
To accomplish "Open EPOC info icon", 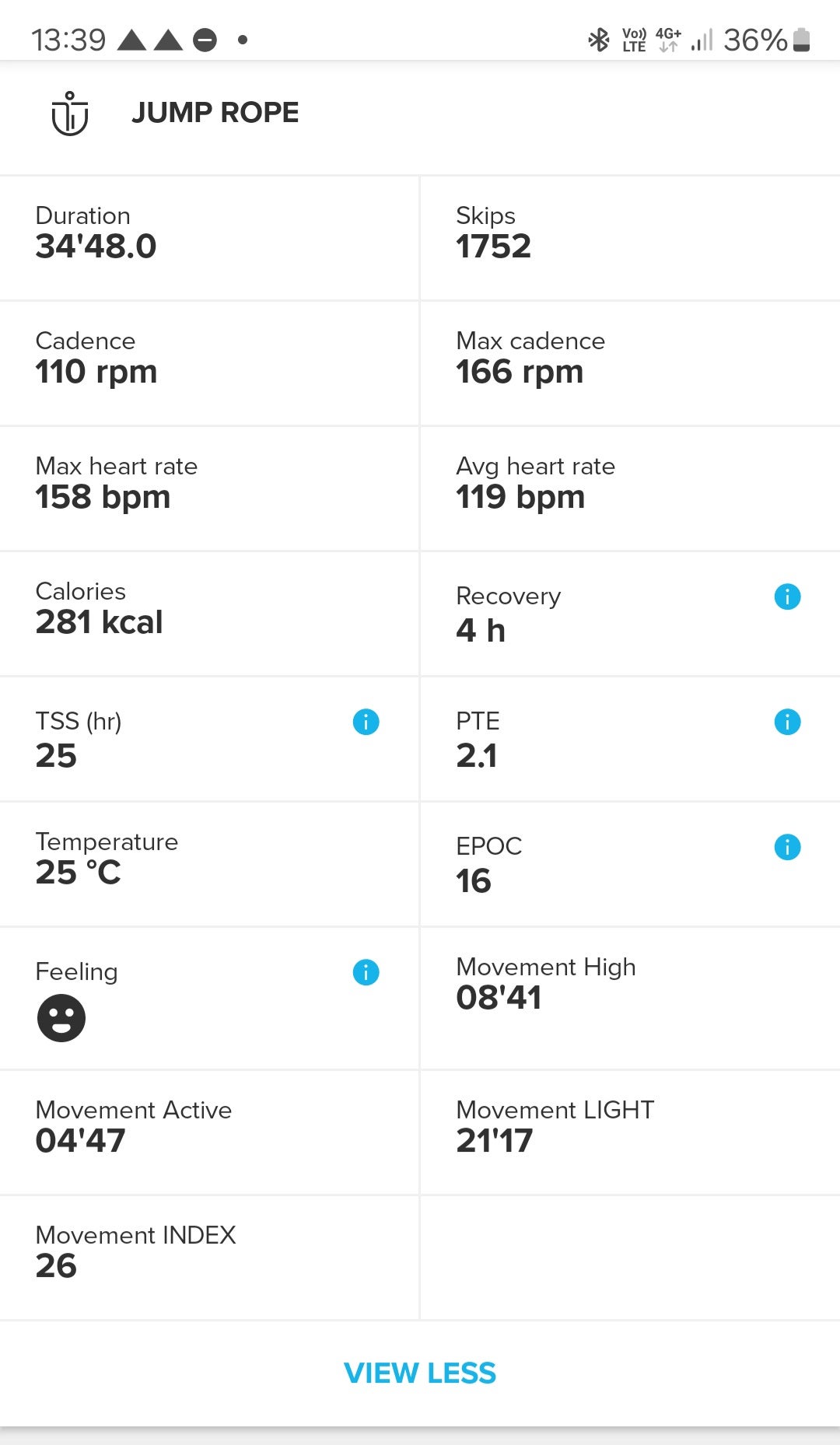I will pyautogui.click(x=787, y=847).
